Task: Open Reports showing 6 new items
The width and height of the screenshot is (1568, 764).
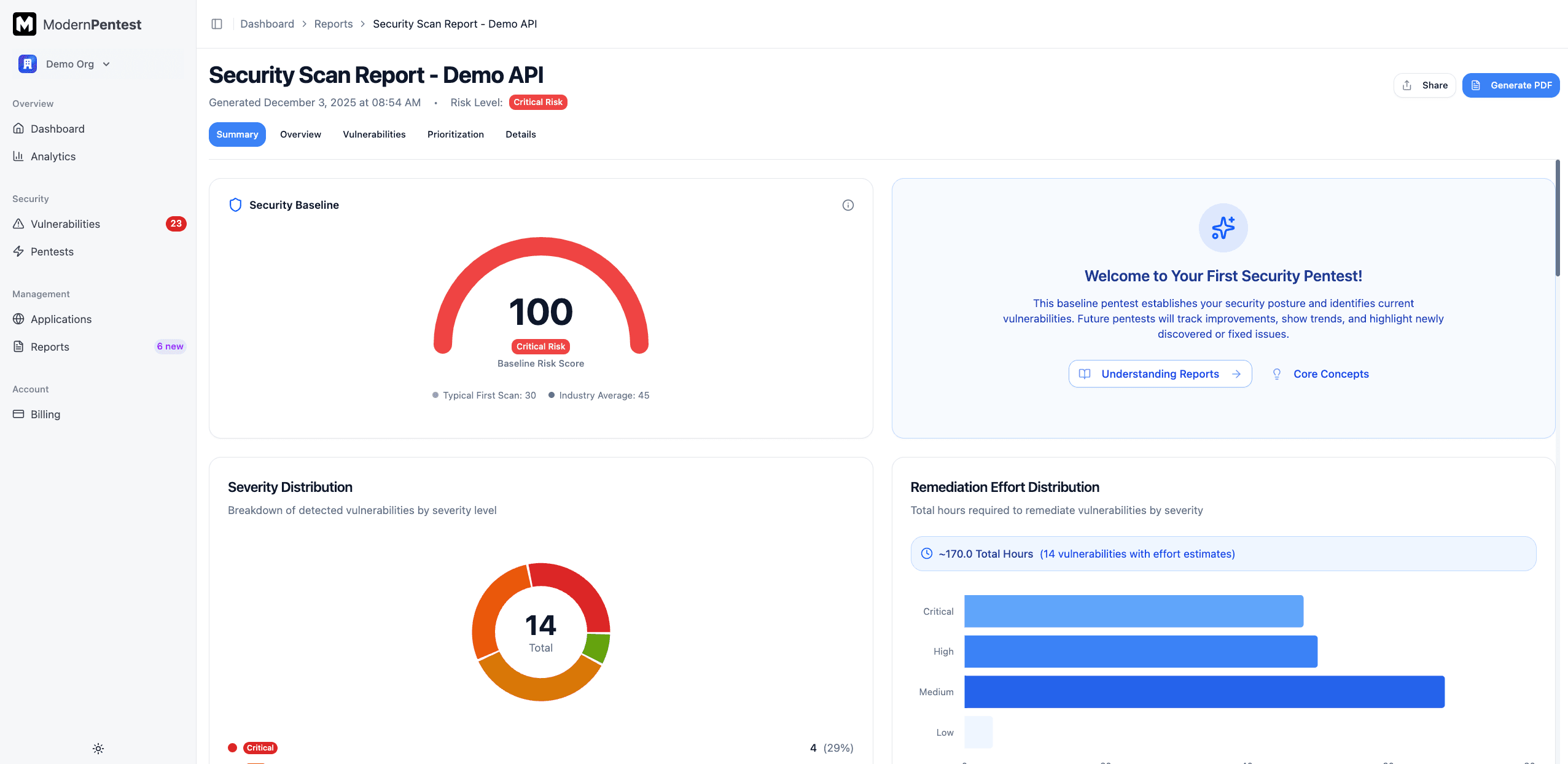Action: coord(50,346)
